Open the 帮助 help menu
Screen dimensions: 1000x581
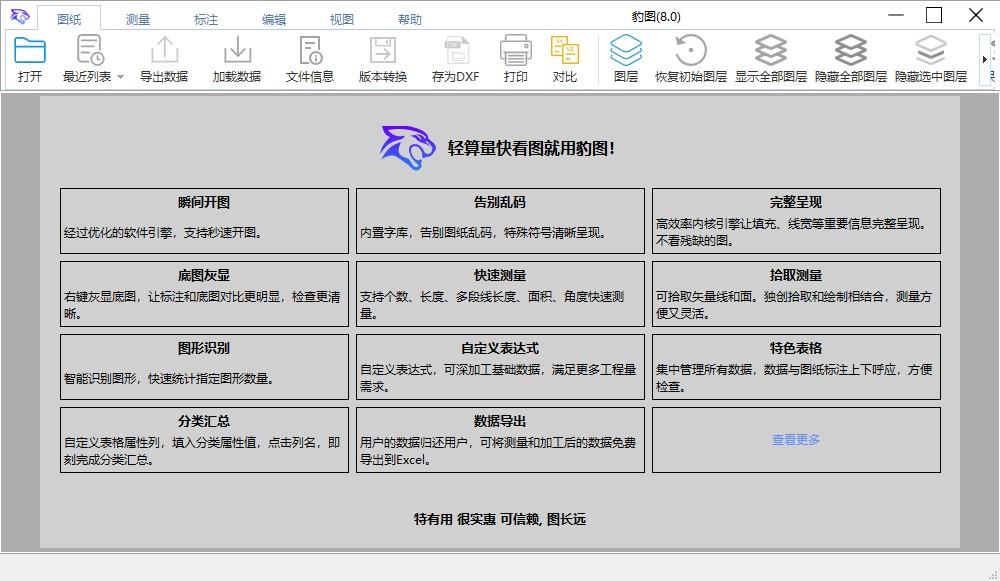pos(409,17)
